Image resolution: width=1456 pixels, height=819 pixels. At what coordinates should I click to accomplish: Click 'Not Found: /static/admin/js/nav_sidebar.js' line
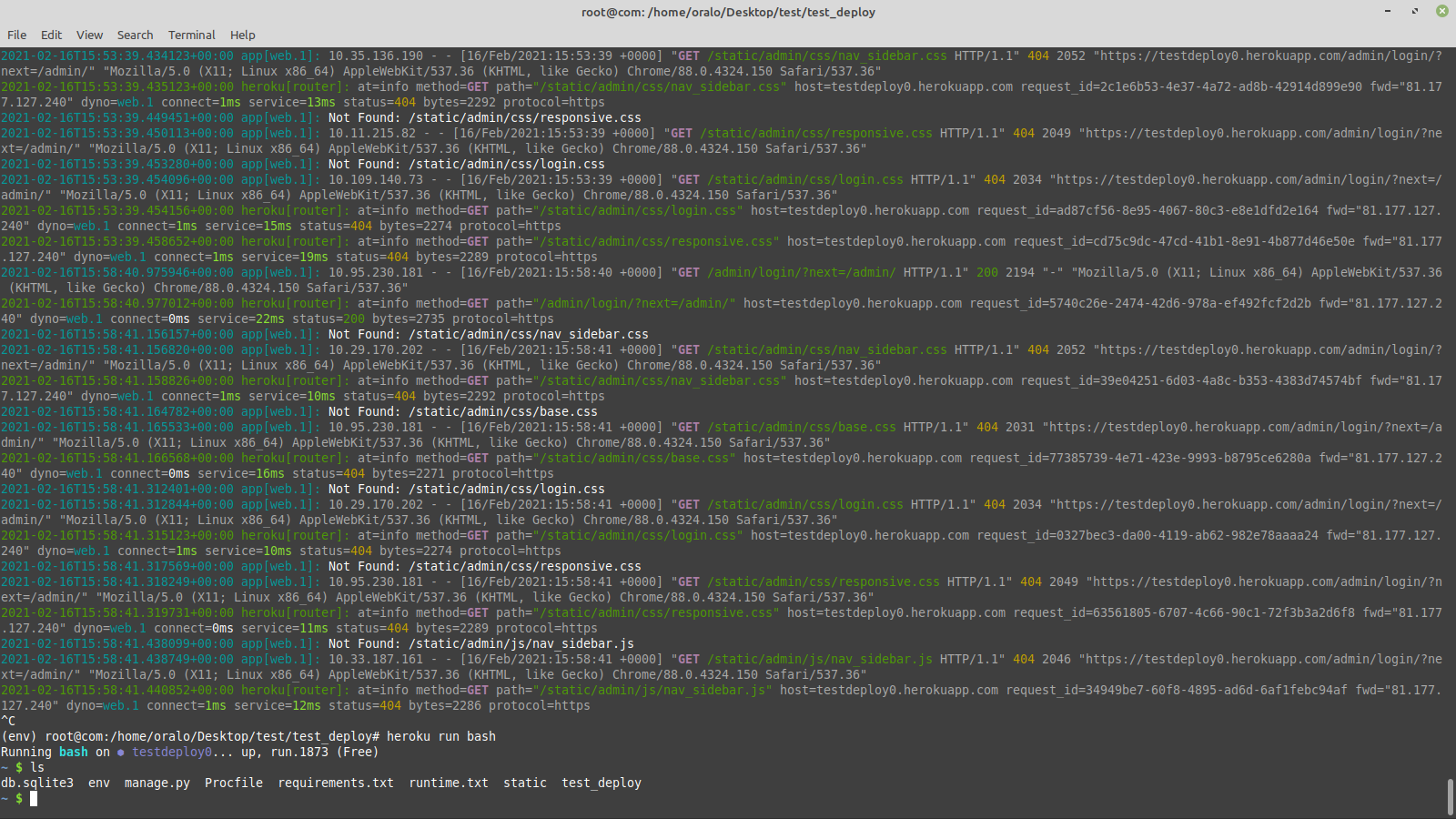coord(481,643)
